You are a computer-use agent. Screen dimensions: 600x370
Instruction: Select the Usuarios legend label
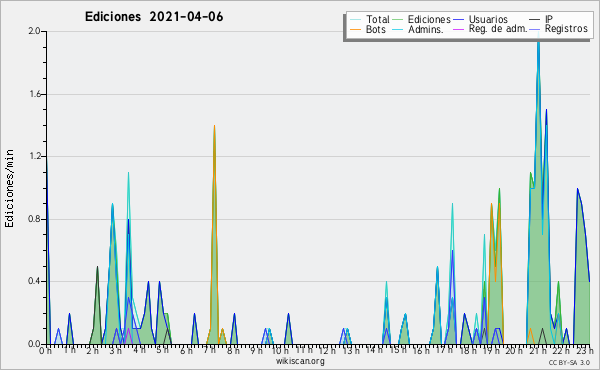coord(488,19)
